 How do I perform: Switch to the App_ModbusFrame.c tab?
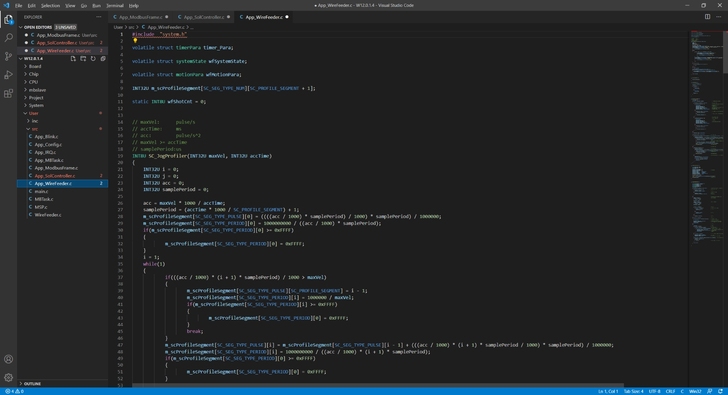[141, 17]
